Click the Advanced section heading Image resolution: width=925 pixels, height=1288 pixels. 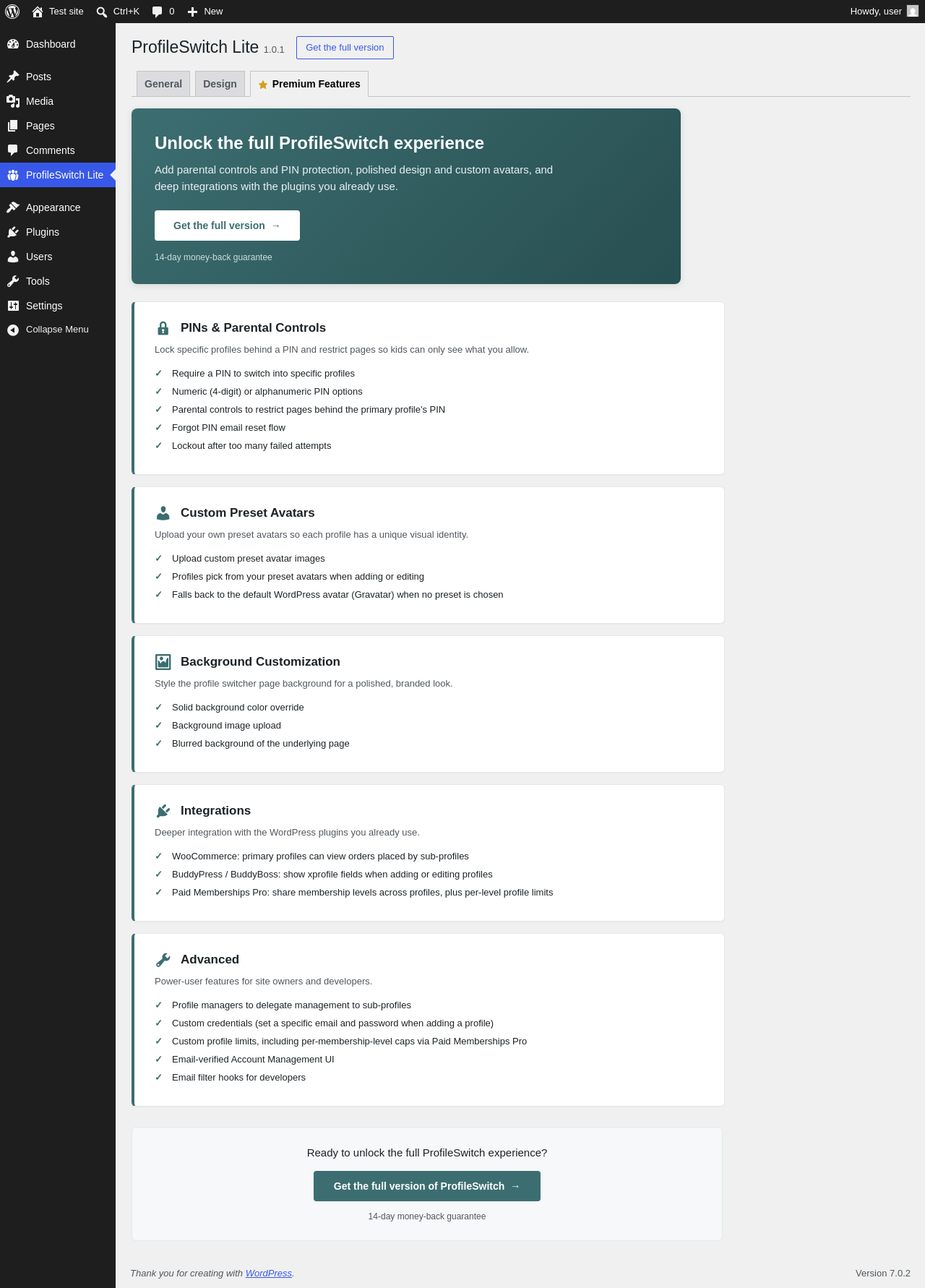[210, 960]
